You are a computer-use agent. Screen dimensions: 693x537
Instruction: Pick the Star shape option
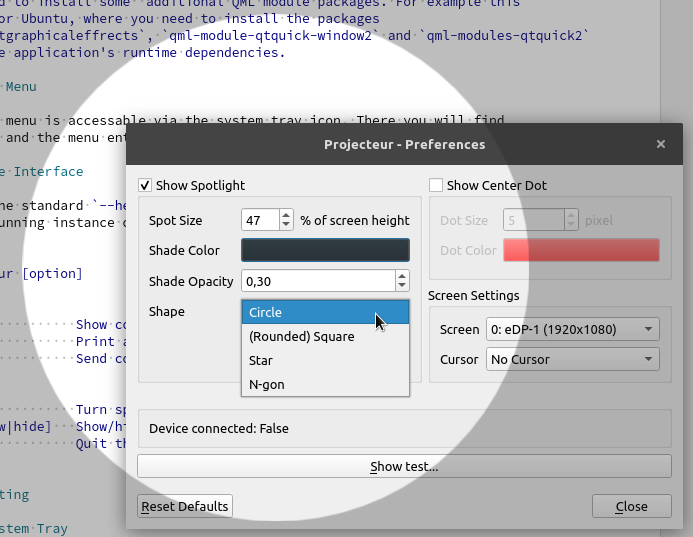coord(325,360)
